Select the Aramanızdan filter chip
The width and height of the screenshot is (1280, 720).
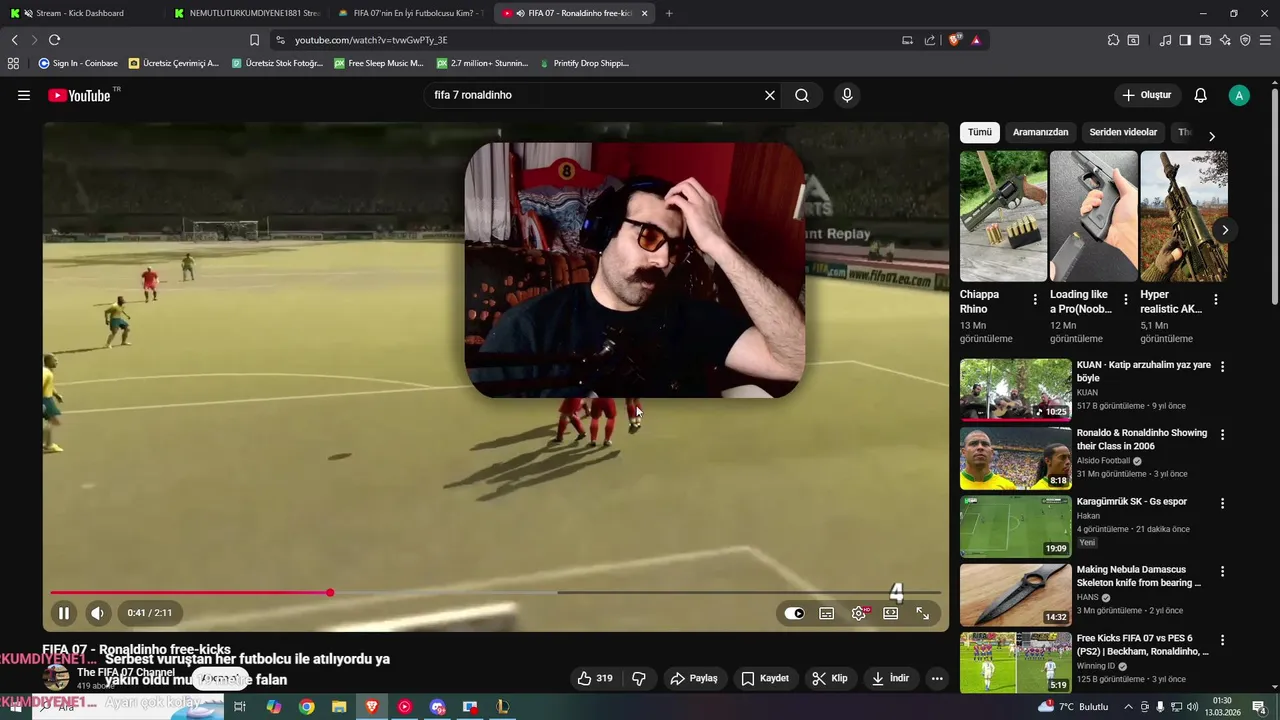pos(1040,132)
